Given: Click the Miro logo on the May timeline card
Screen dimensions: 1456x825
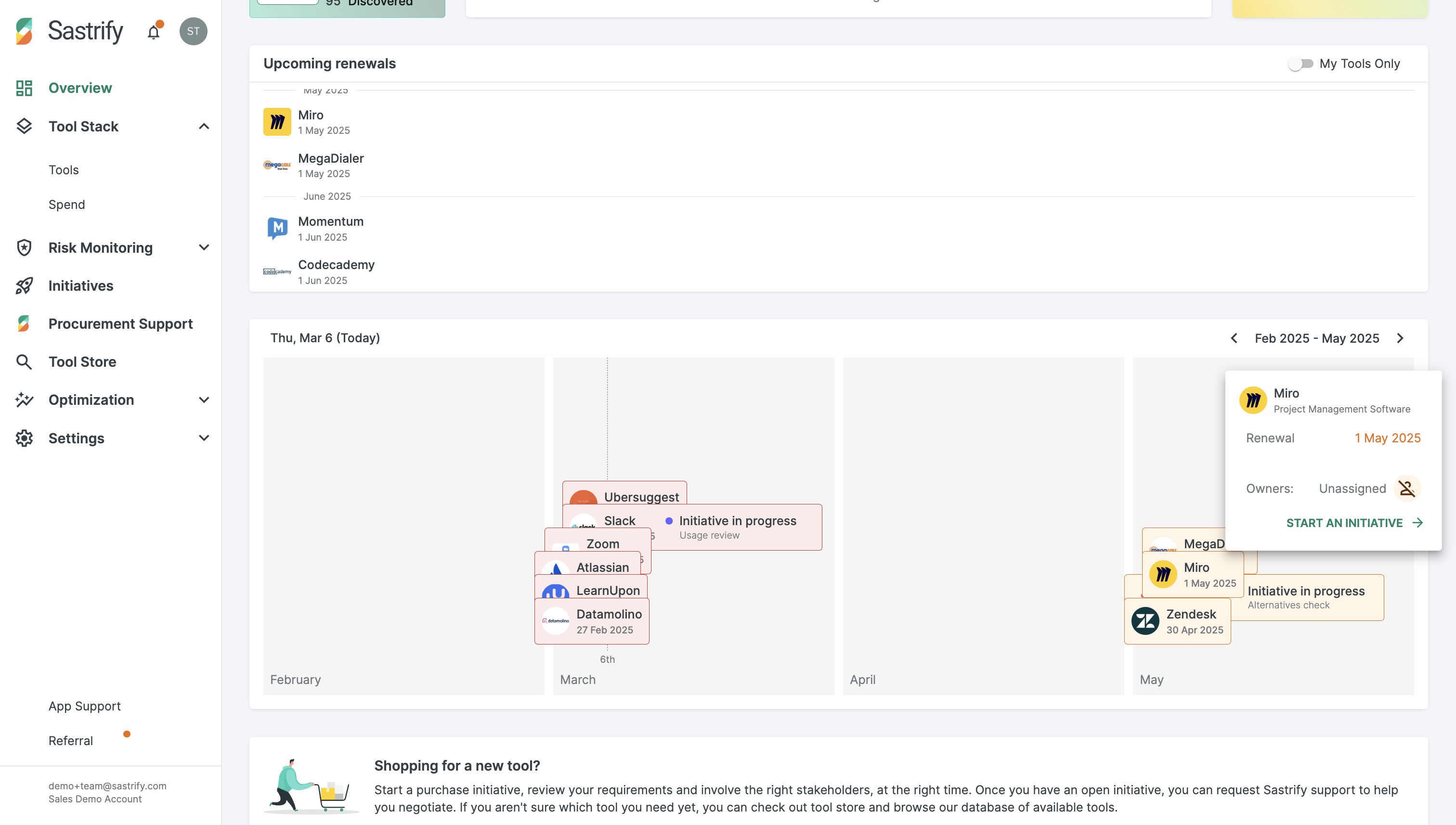Looking at the screenshot, I should tap(1162, 575).
